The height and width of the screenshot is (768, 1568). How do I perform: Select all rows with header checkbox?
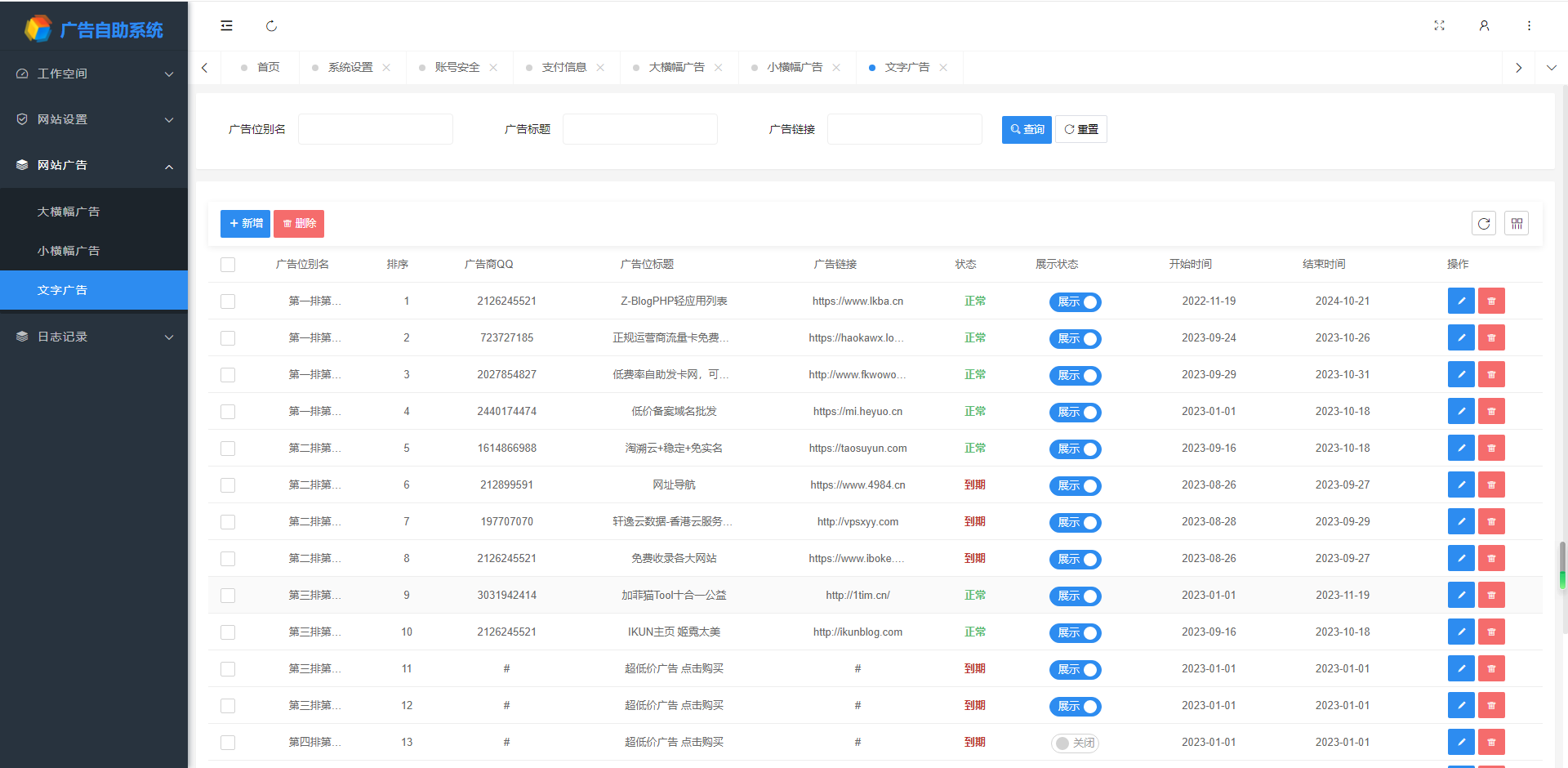[x=228, y=265]
